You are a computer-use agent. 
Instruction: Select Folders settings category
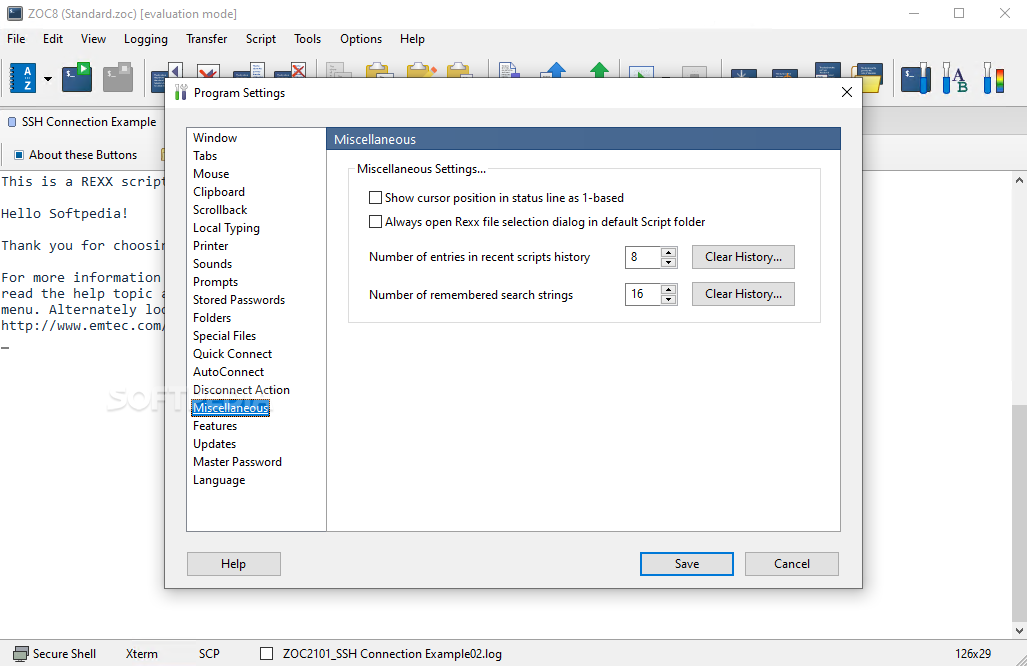(x=212, y=318)
